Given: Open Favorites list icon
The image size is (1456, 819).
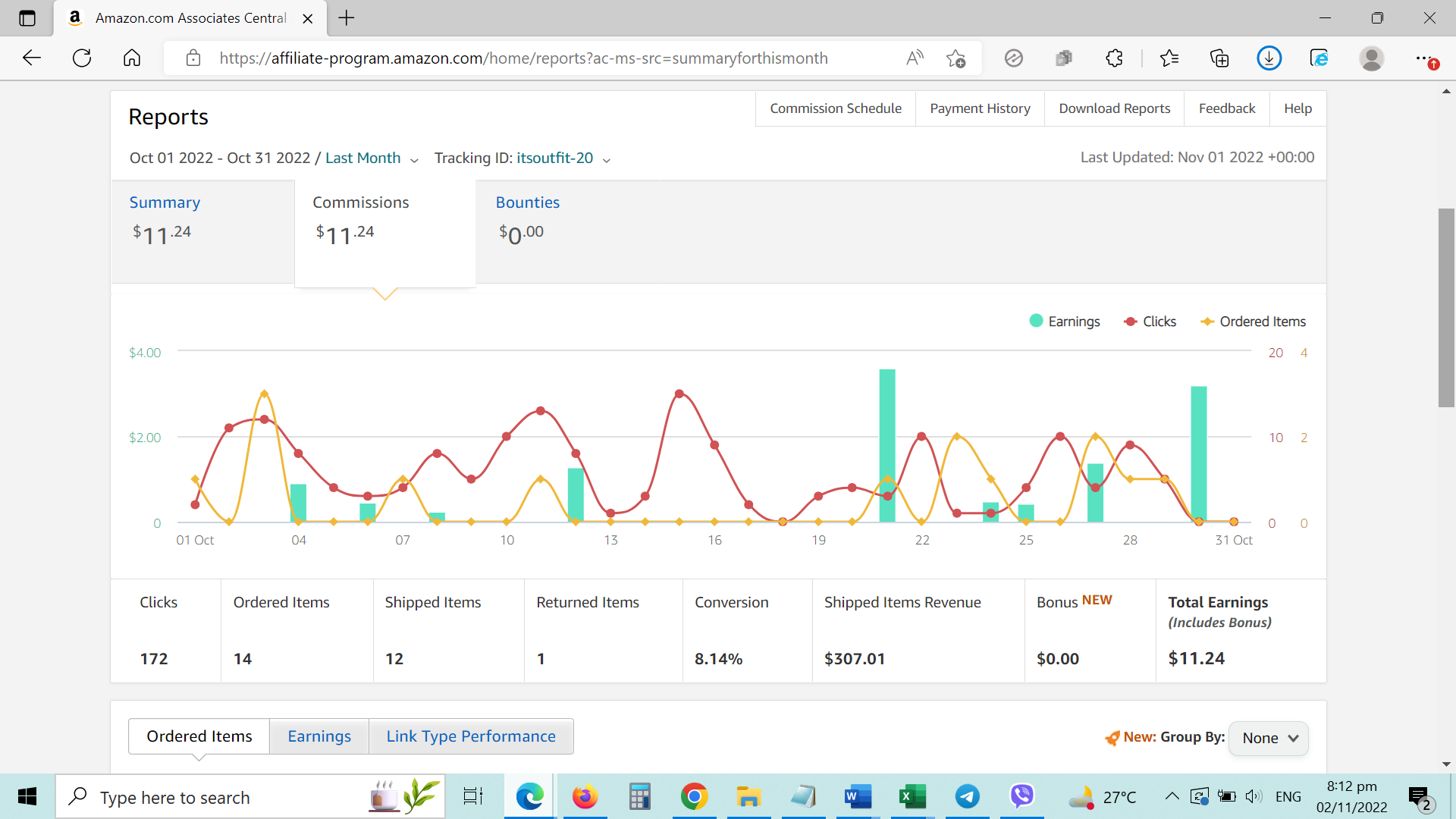Looking at the screenshot, I should coord(1169,58).
